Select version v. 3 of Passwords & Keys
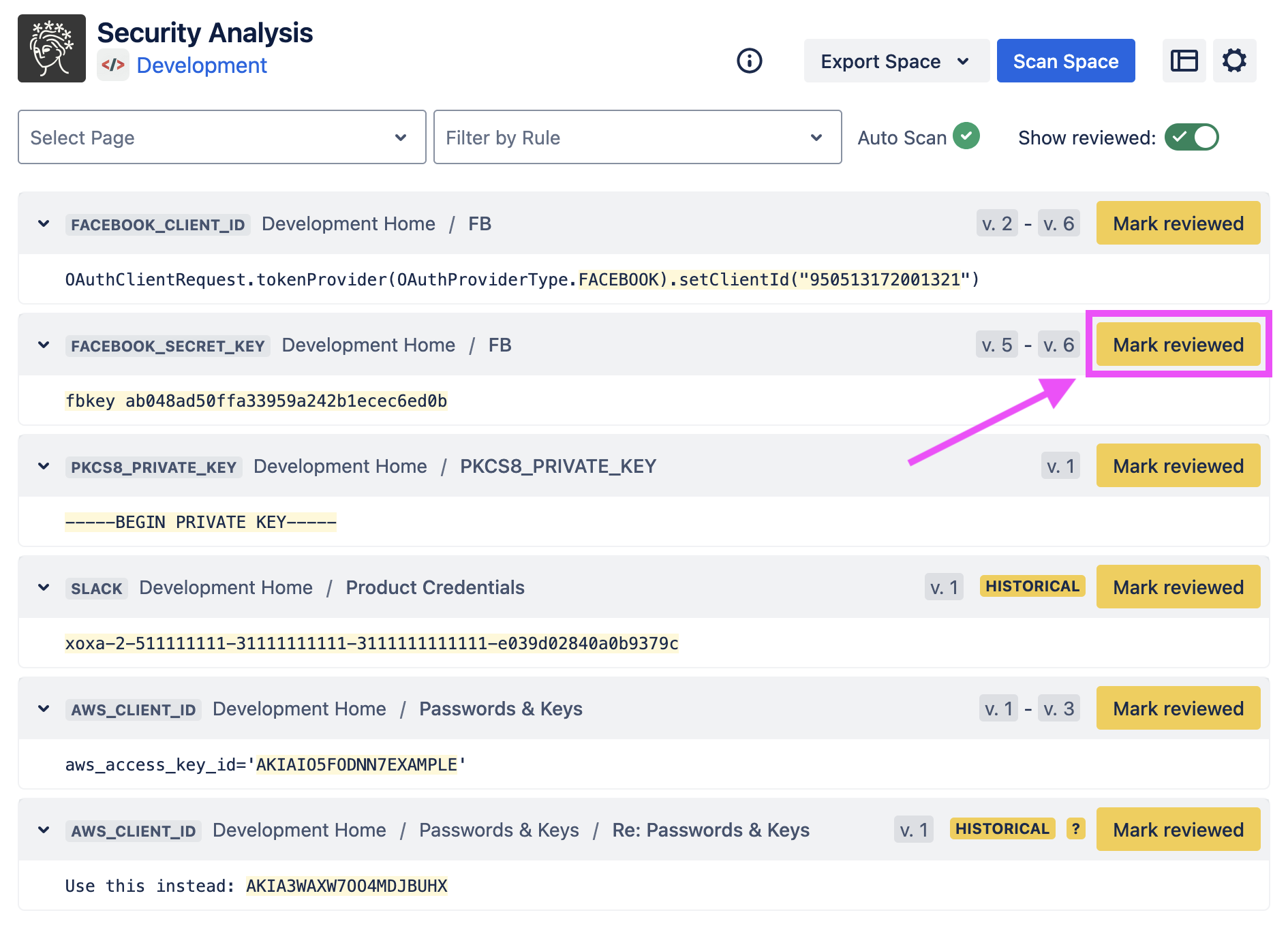 1058,709
